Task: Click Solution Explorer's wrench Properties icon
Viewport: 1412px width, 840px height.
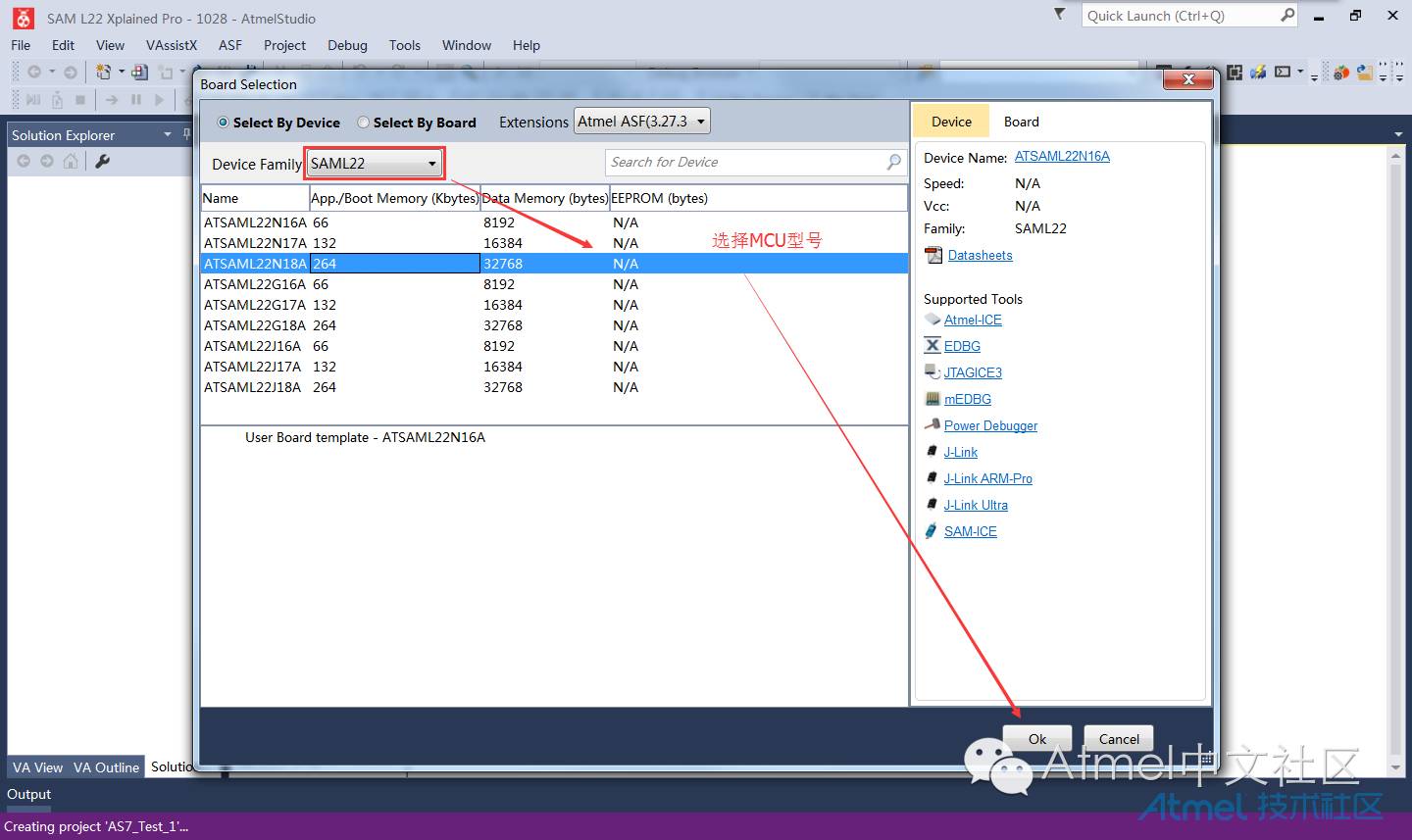Action: (x=102, y=161)
